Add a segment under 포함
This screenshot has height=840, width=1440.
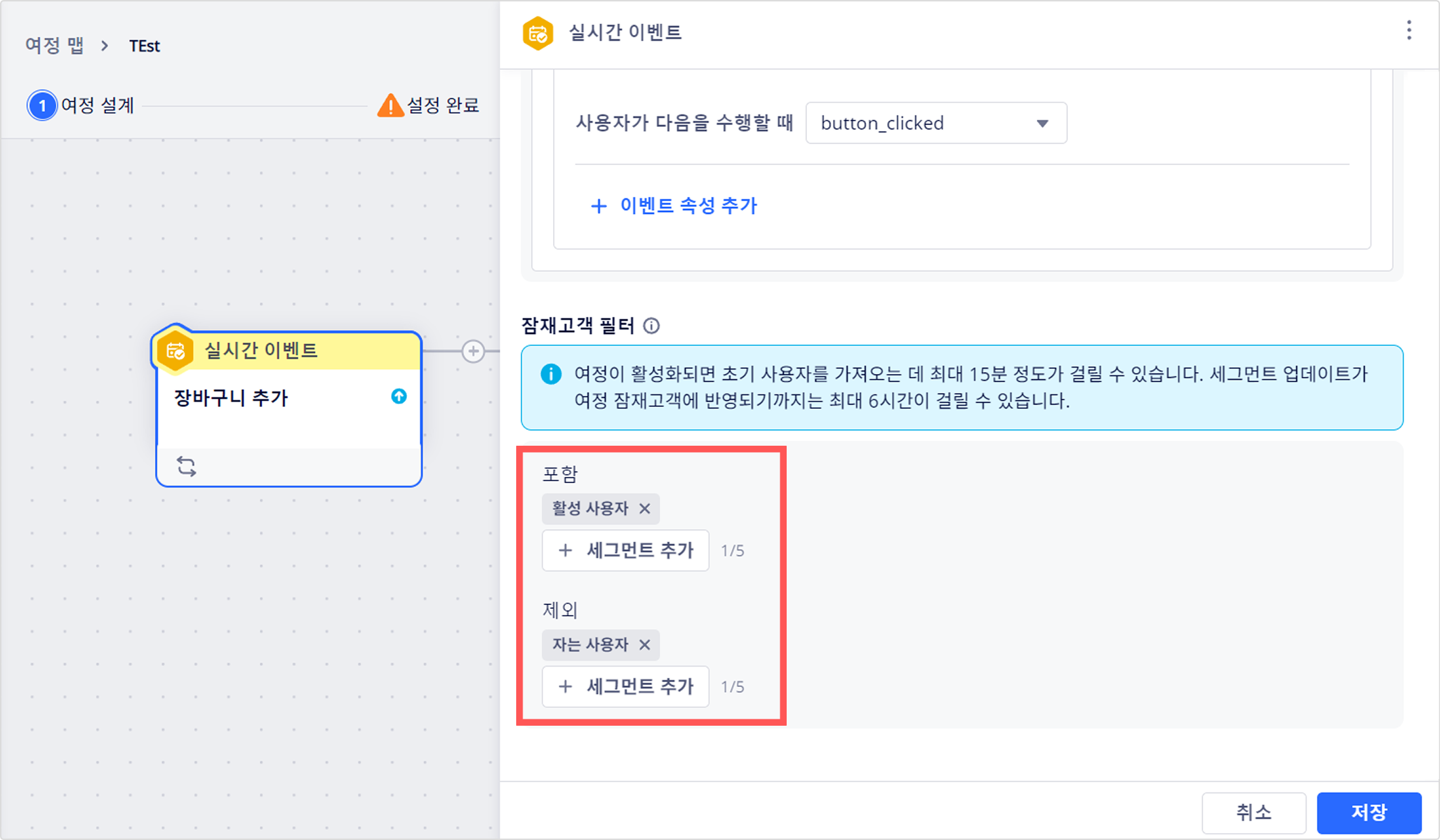pyautogui.click(x=625, y=550)
